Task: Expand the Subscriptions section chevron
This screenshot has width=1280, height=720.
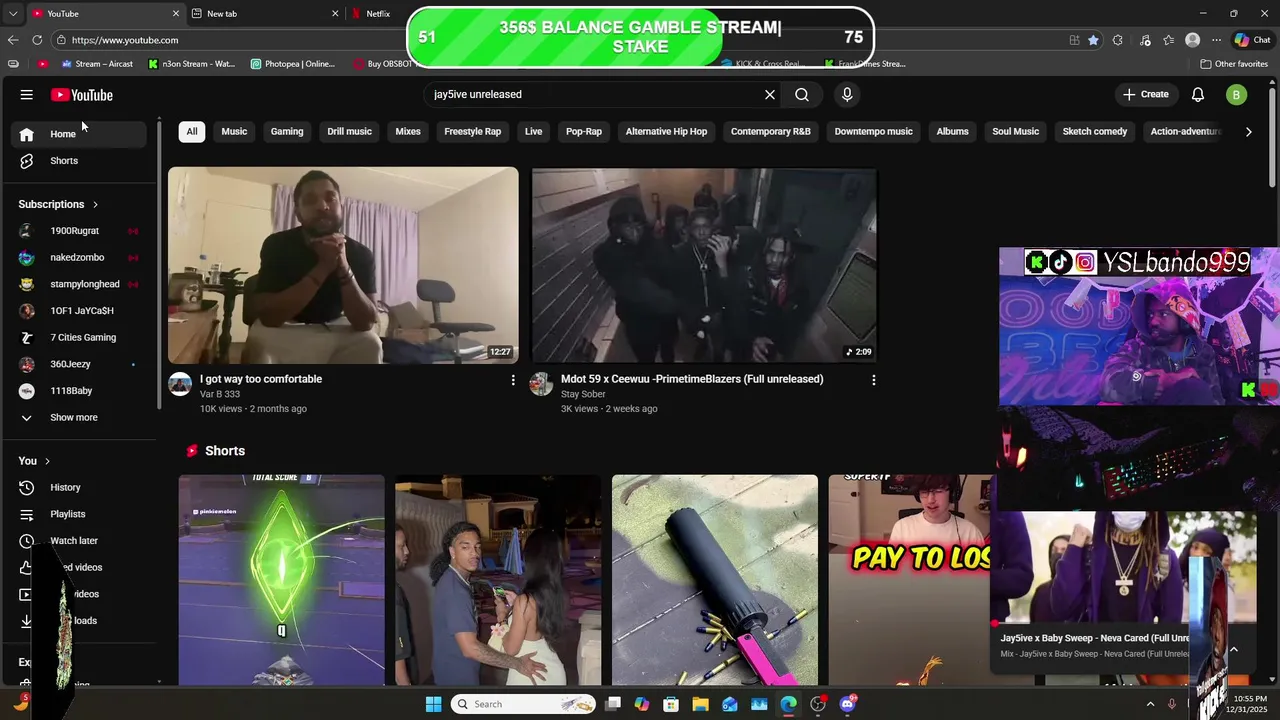Action: click(x=95, y=204)
